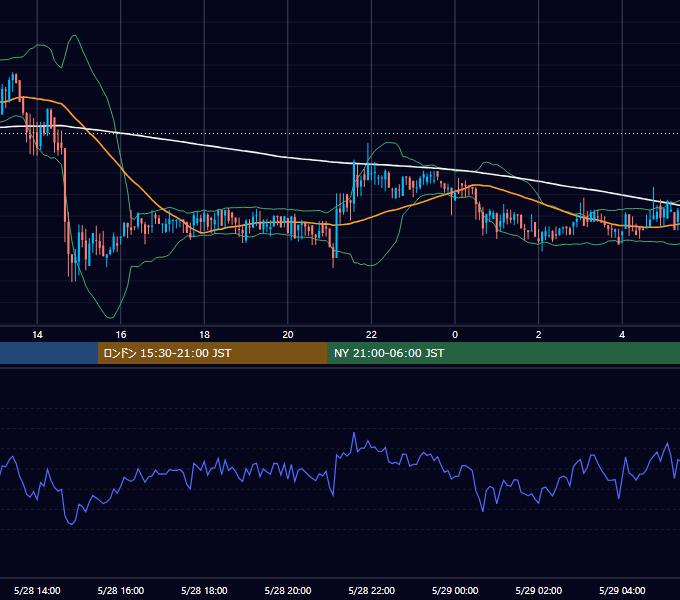The height and width of the screenshot is (600, 680).
Task: Click hour label 16 on upper axis
Action: tap(121, 334)
